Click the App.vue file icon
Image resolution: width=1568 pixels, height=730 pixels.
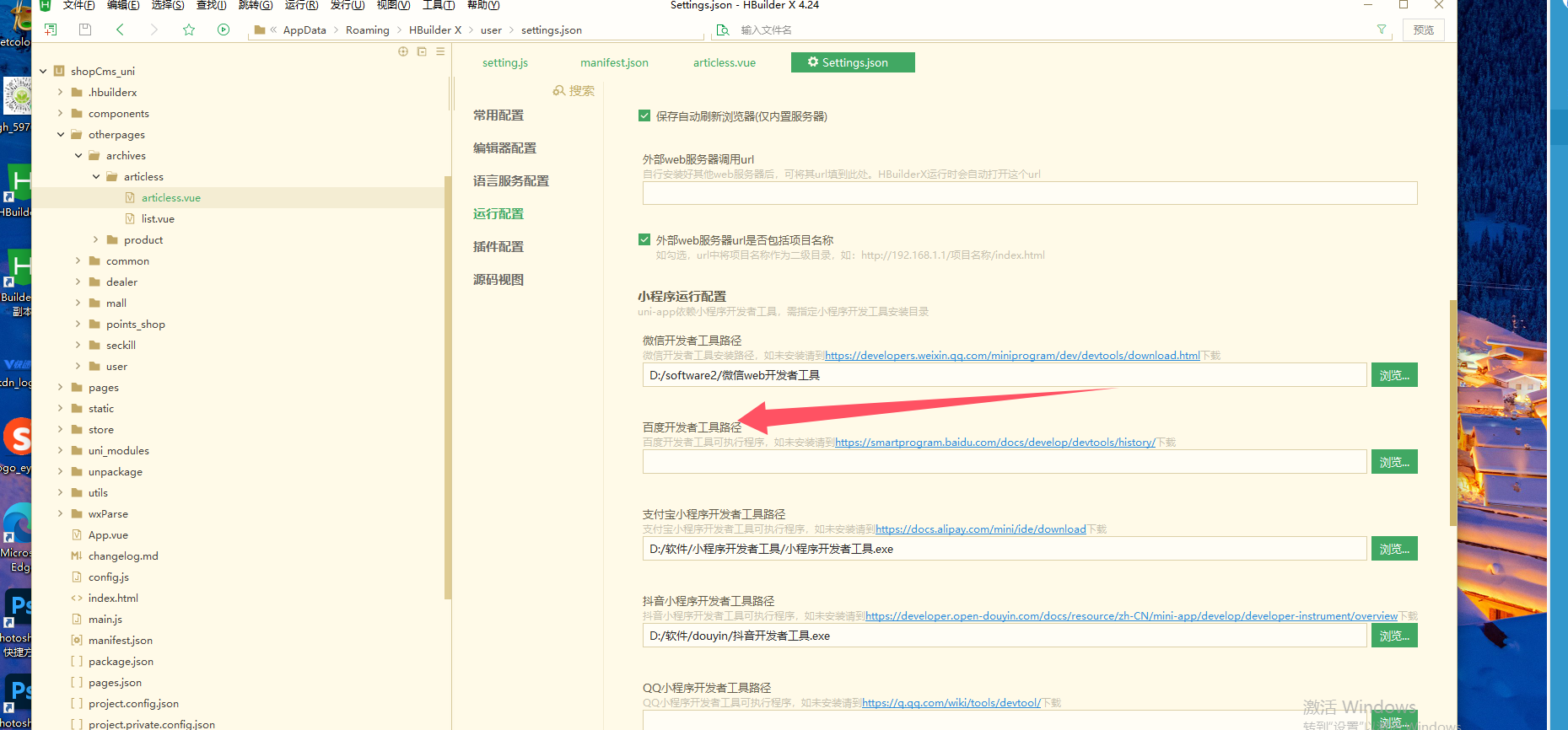[77, 534]
